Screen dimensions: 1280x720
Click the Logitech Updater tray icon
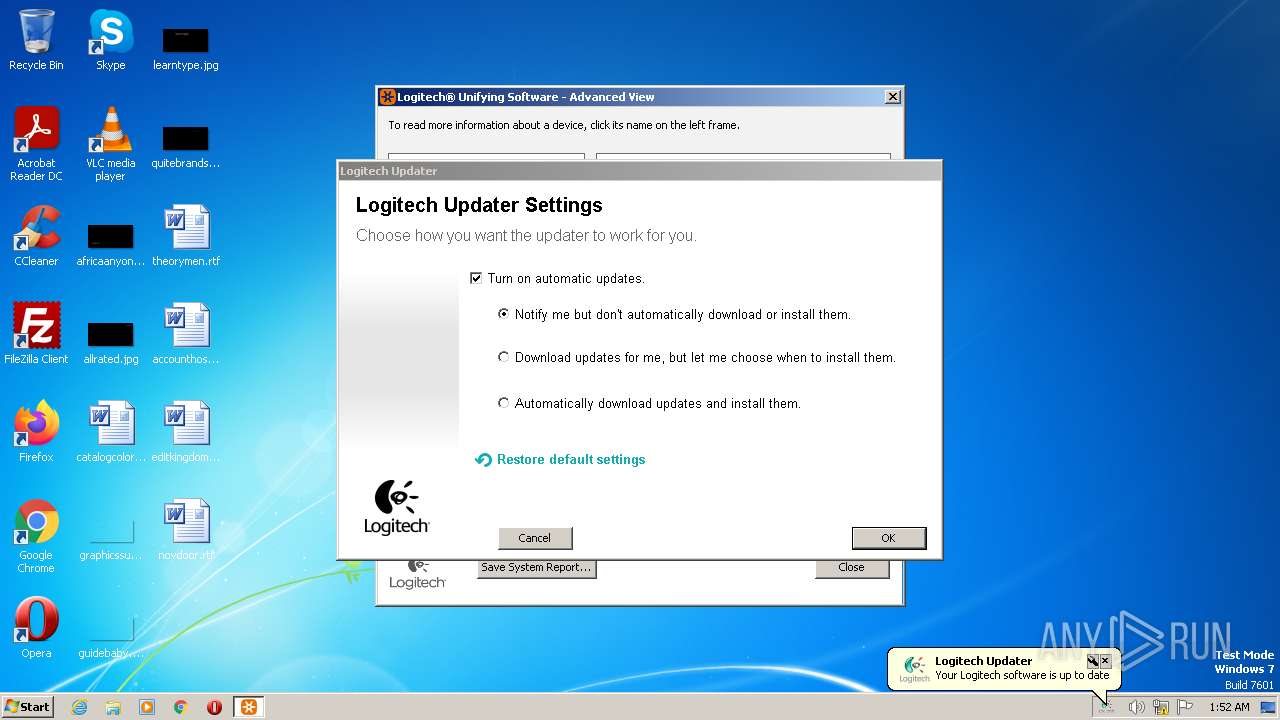(x=1106, y=707)
